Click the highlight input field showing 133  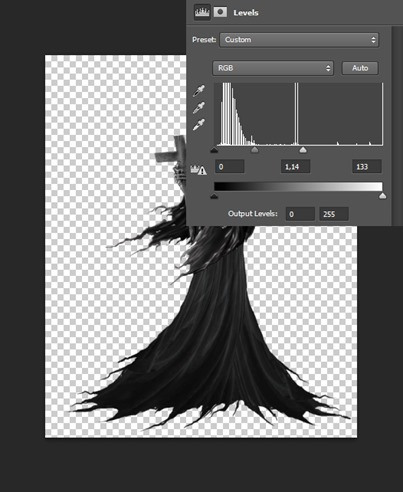(367, 166)
